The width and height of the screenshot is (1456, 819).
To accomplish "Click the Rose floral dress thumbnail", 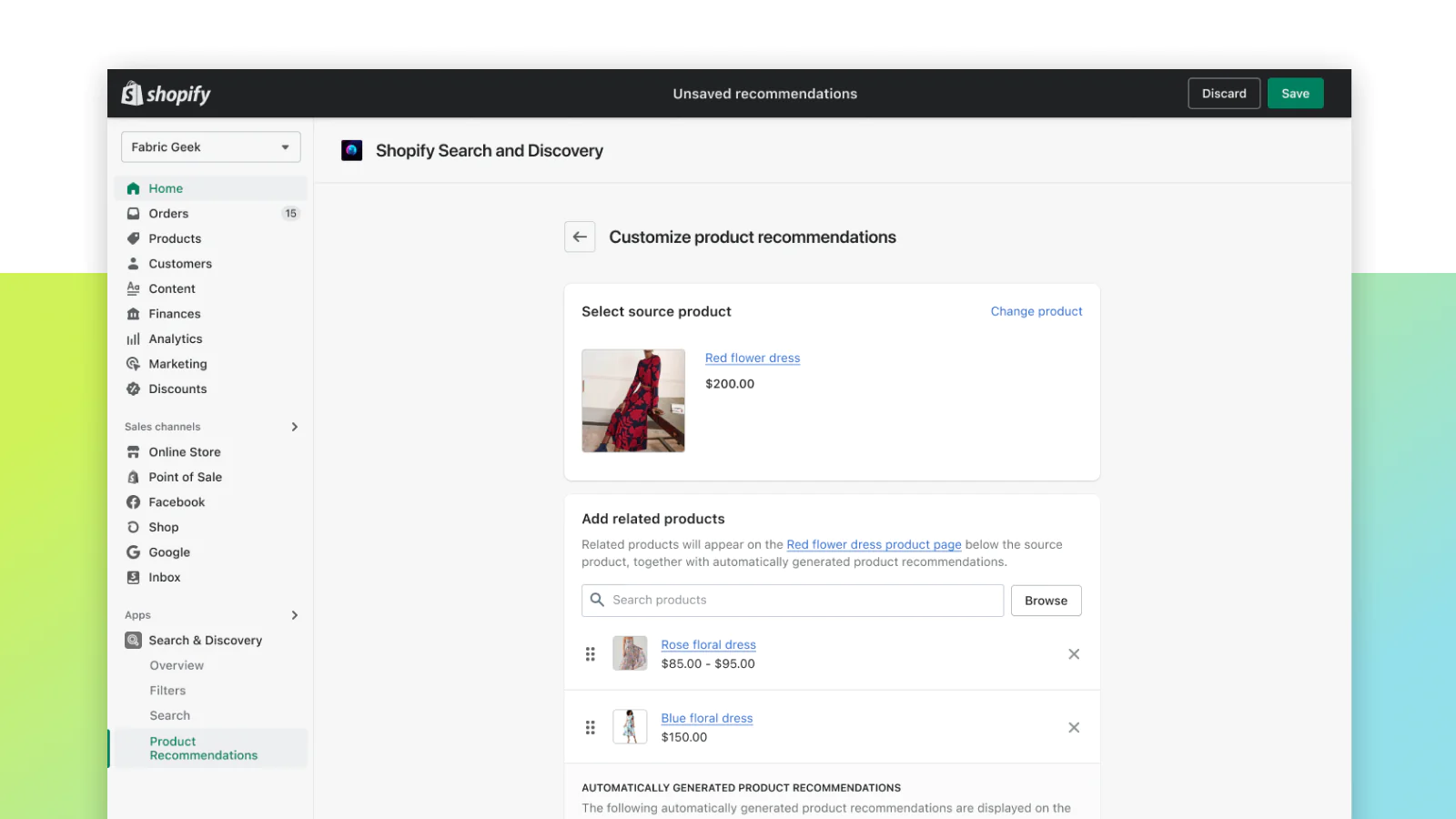I will click(x=630, y=653).
